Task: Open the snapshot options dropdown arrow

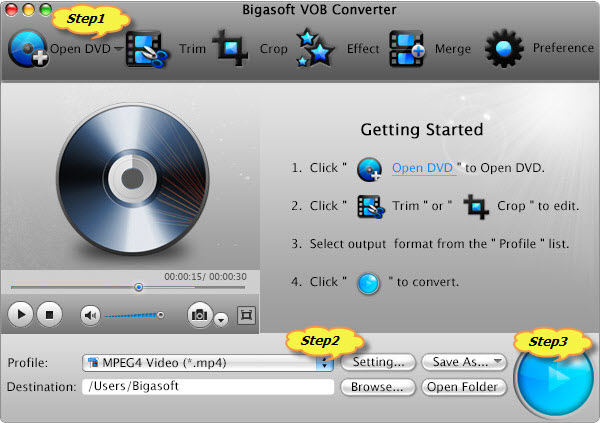Action: [221, 319]
